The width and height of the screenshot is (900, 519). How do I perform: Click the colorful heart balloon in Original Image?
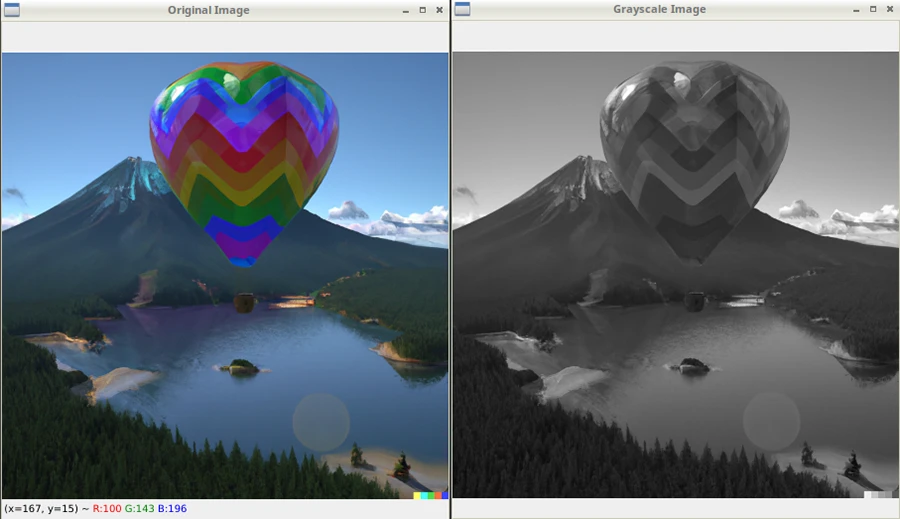(x=244, y=164)
